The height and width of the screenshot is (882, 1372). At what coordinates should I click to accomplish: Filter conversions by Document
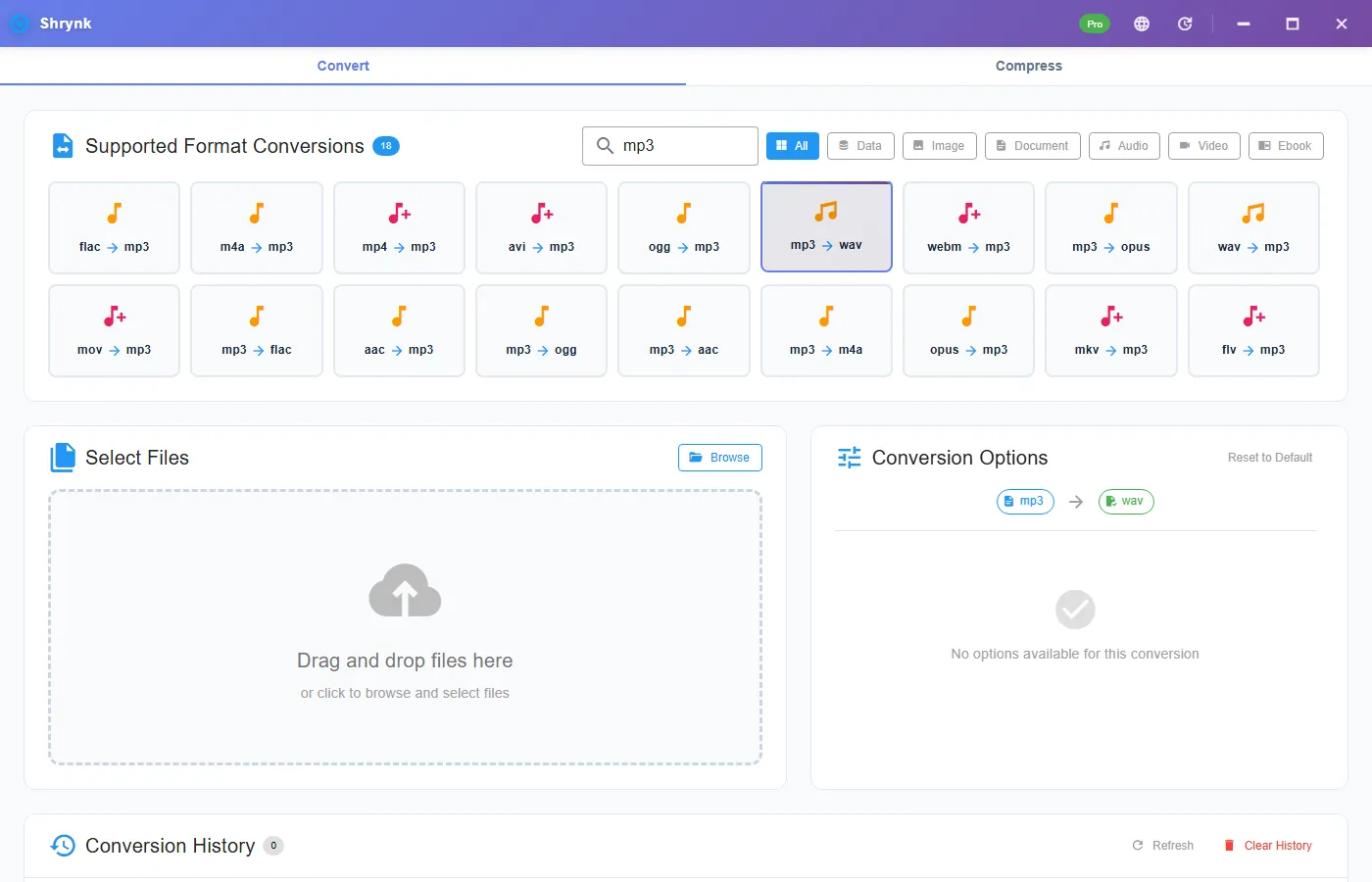[x=1033, y=146]
